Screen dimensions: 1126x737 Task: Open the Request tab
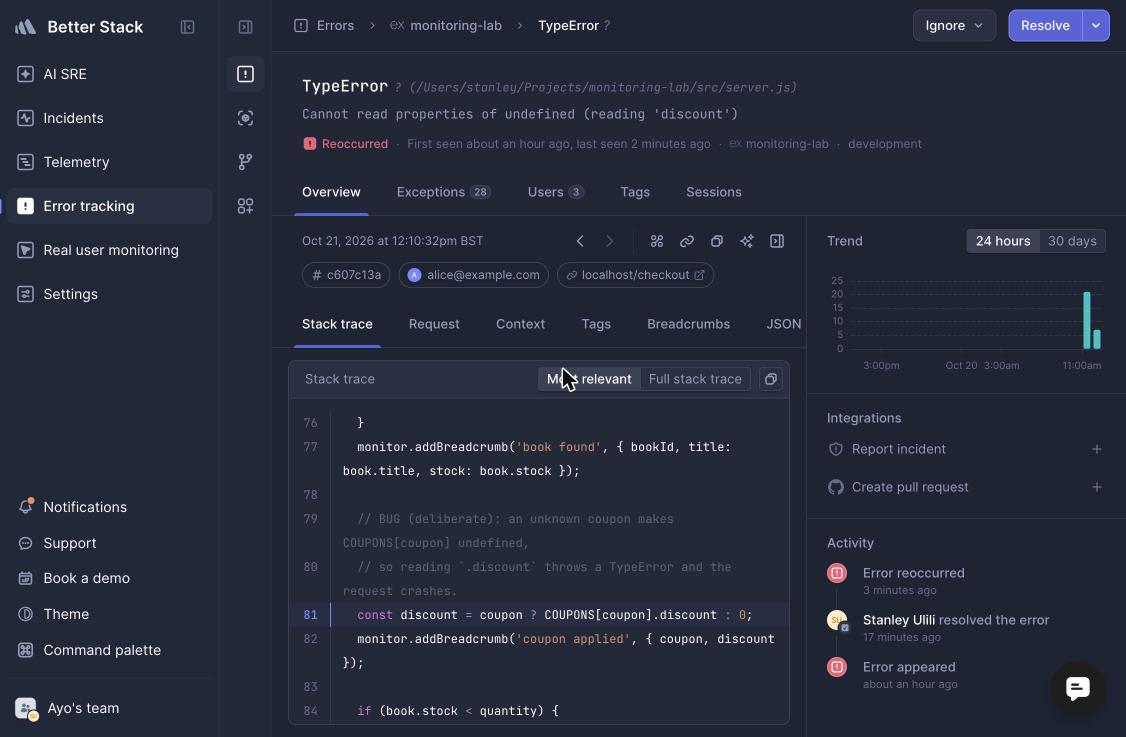pyautogui.click(x=434, y=325)
